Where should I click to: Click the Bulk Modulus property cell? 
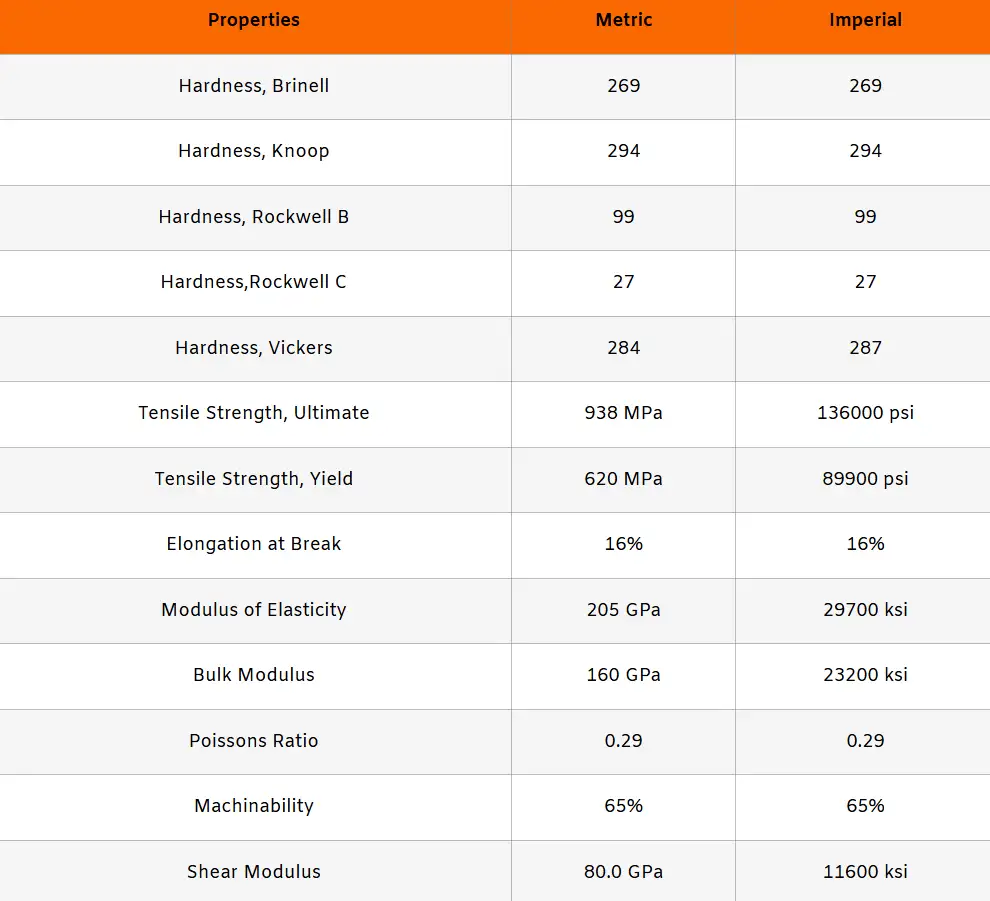coord(254,675)
